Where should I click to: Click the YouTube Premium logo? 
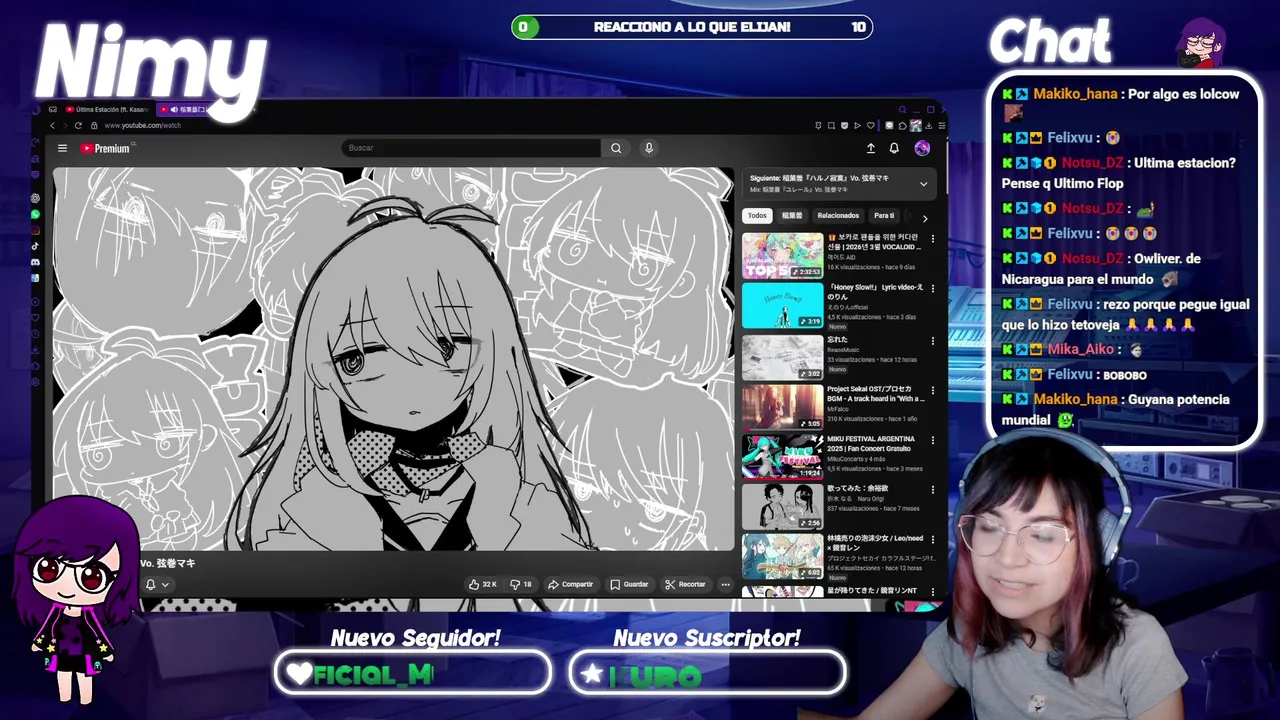click(105, 148)
